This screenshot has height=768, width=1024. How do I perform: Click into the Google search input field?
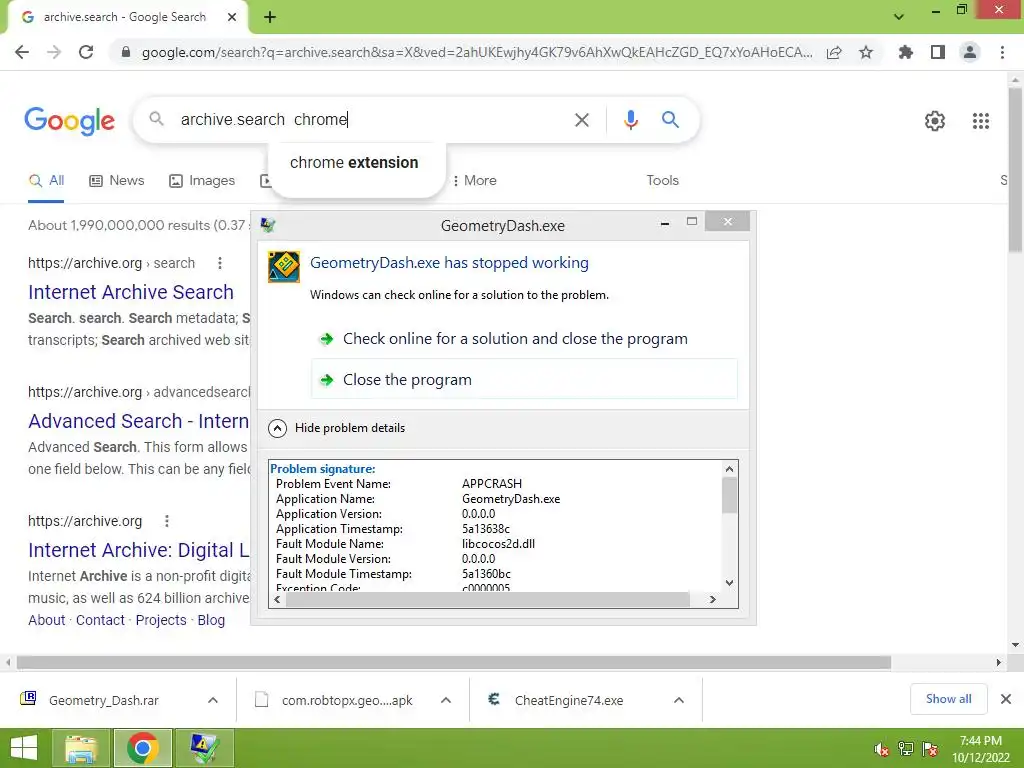[x=369, y=120]
